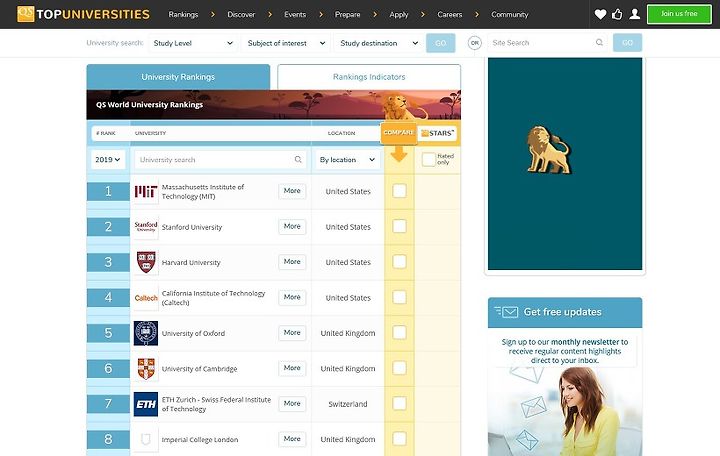Screen dimensions: 720x456
Task: Tick compare checkbox for ETH Zurich
Action: [x=399, y=404]
